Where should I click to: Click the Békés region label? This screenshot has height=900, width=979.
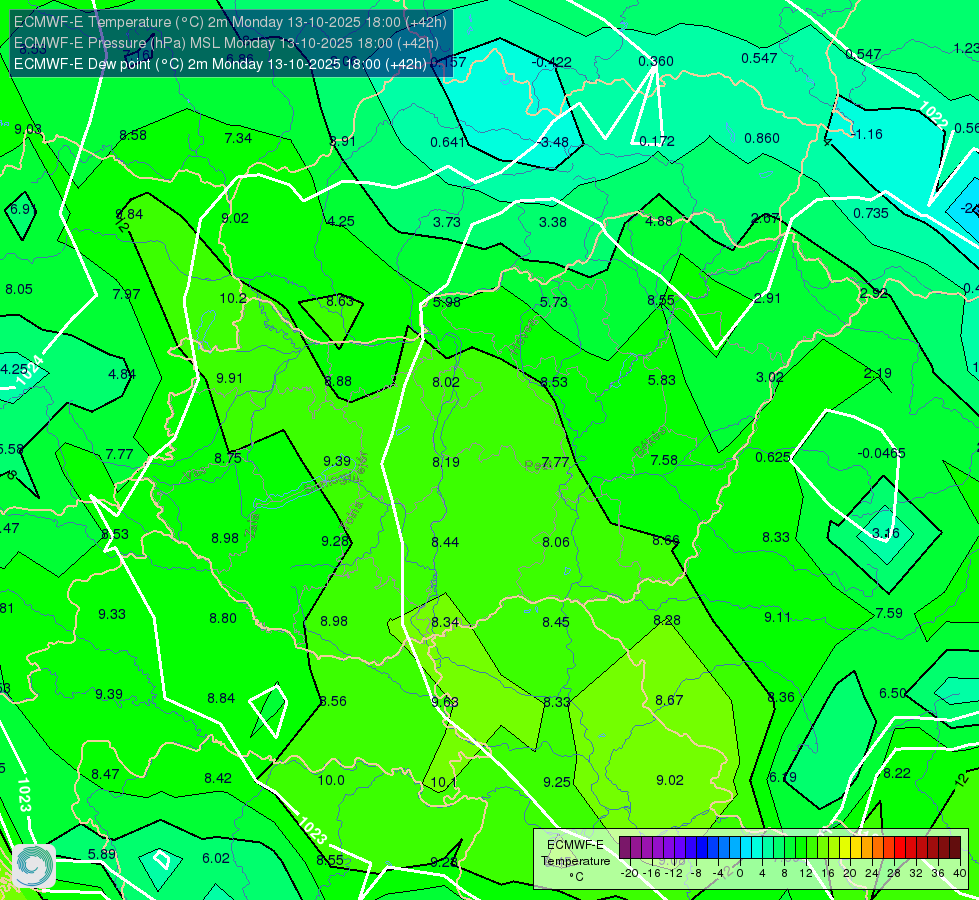pyautogui.click(x=649, y=442)
